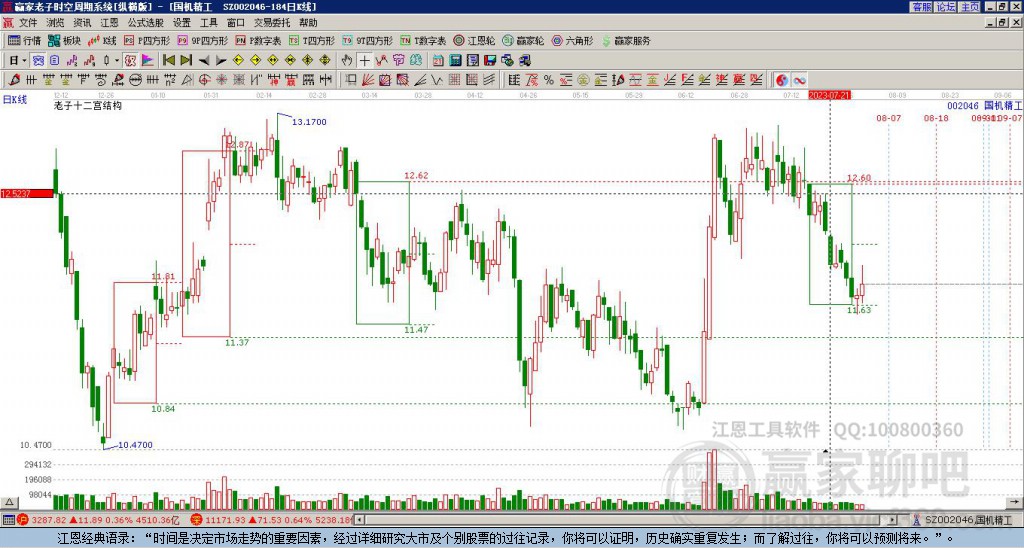Open the P四方形 square tool

coord(147,40)
